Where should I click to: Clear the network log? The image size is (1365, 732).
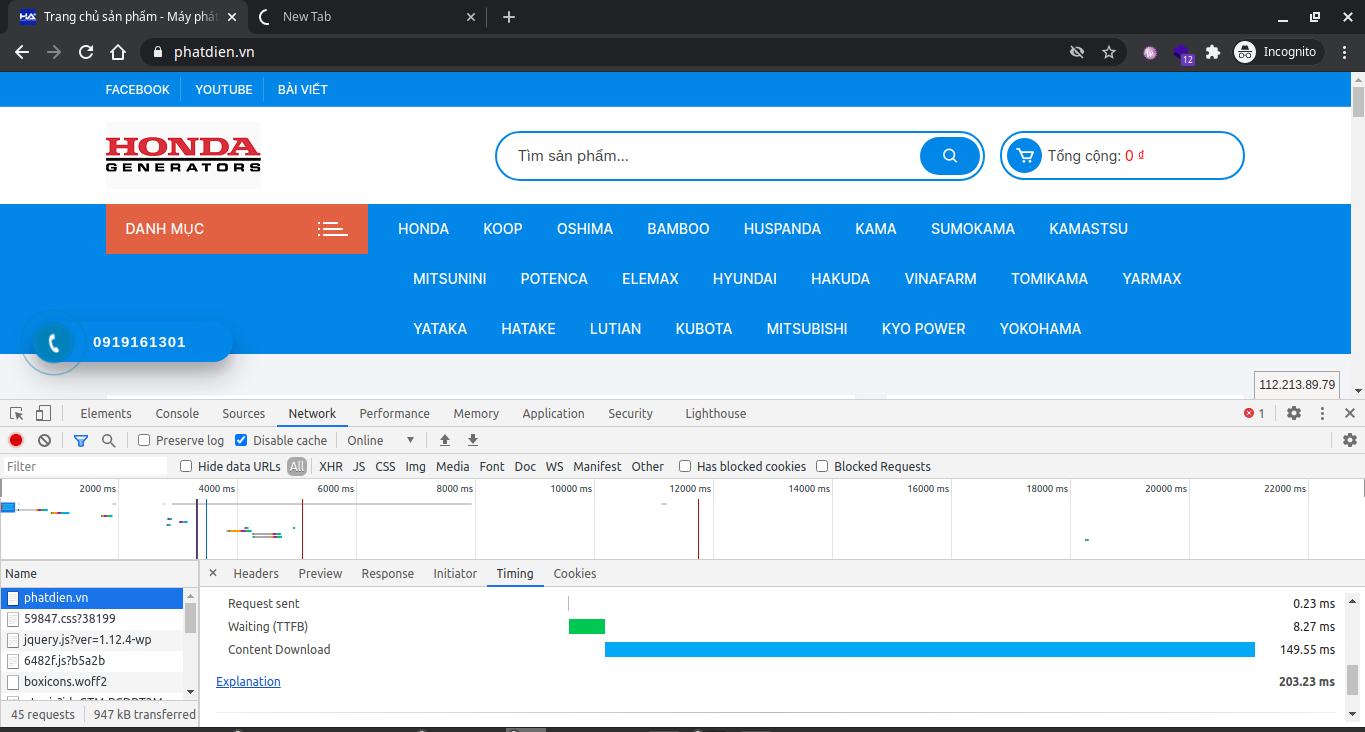44,440
